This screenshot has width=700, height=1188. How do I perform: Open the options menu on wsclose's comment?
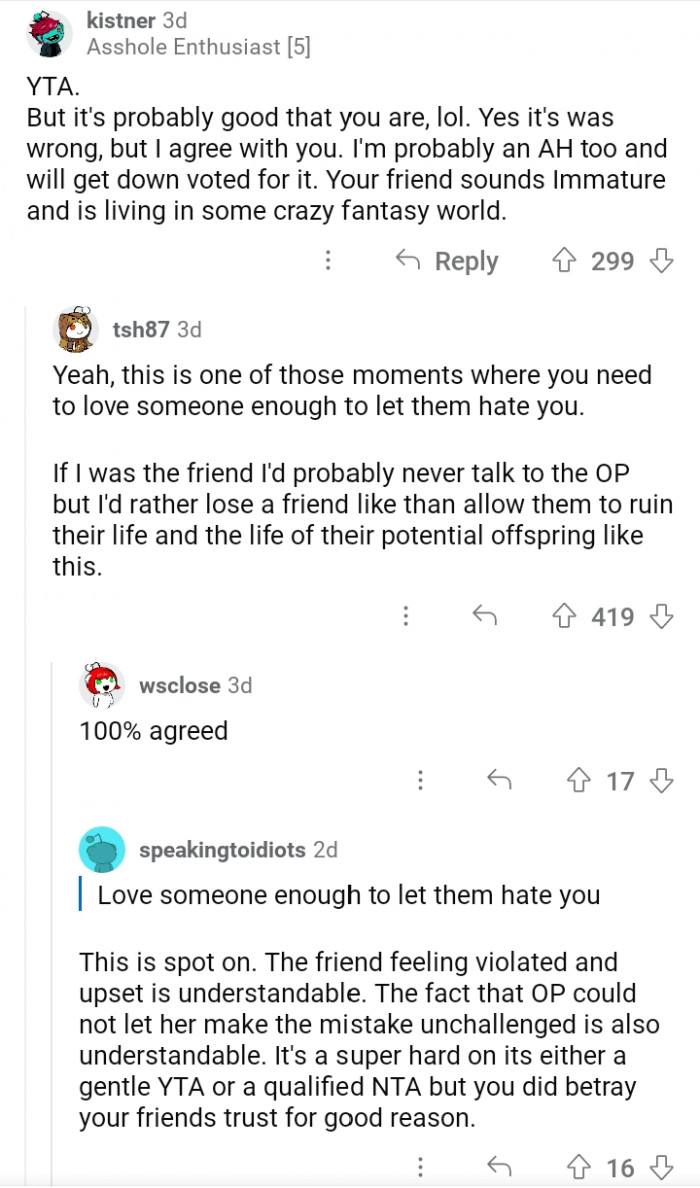[421, 781]
